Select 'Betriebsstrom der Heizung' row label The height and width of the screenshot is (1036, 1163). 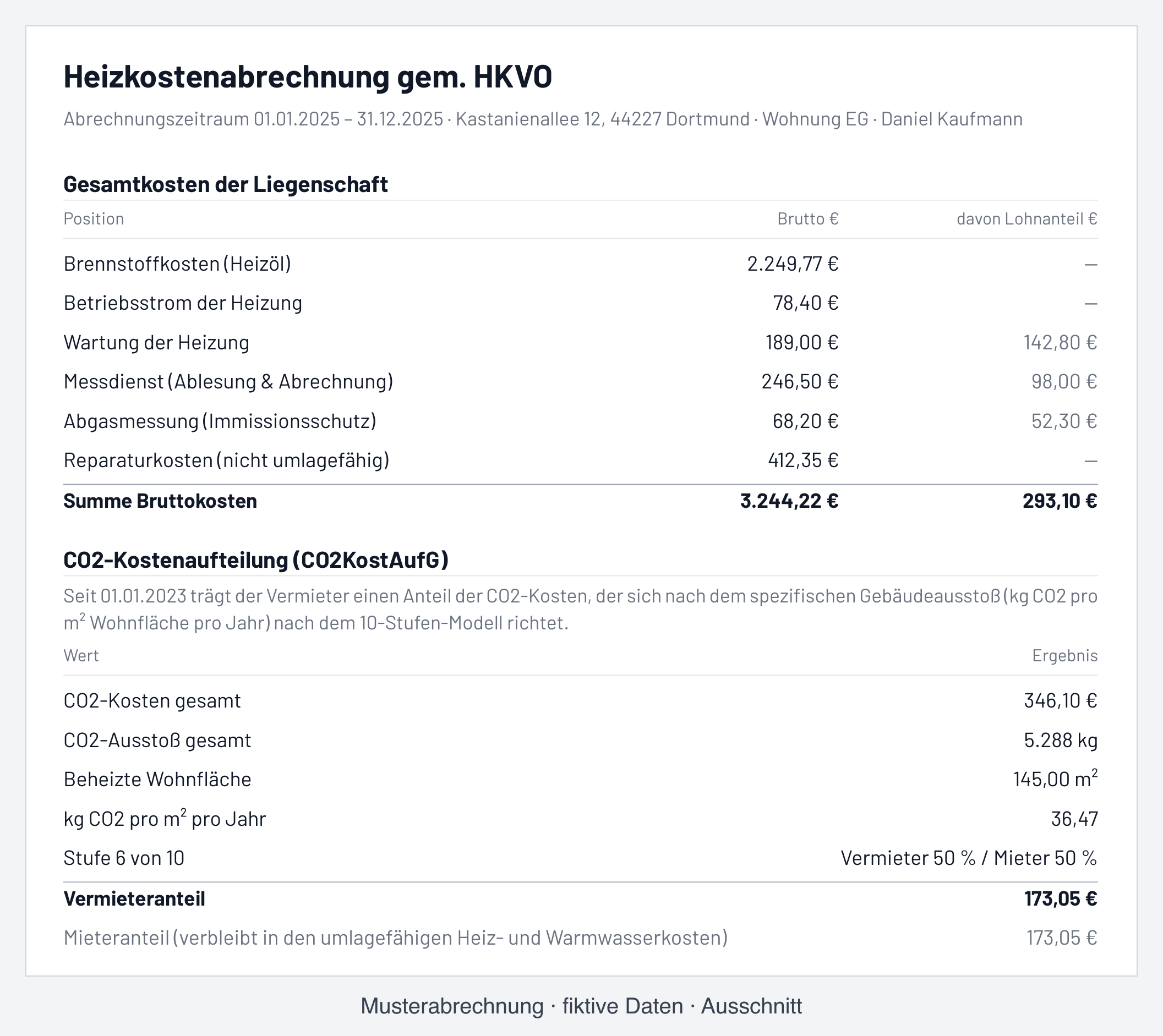point(183,303)
